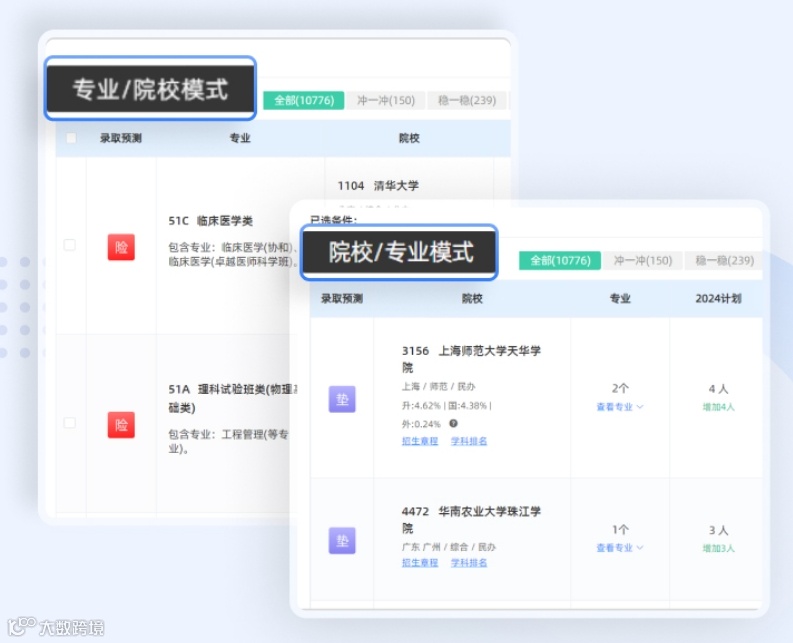Click the red 险 badge for 51C 临床医学类
The width and height of the screenshot is (793, 643).
121,247
